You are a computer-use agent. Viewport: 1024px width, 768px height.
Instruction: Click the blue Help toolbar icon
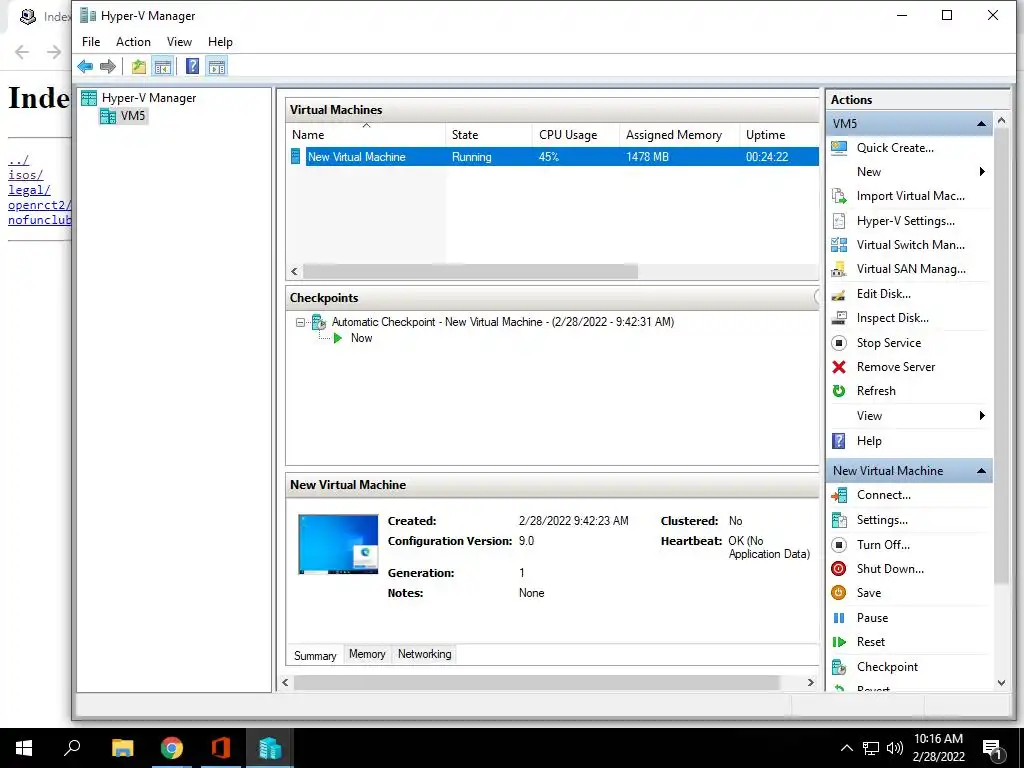pos(192,66)
